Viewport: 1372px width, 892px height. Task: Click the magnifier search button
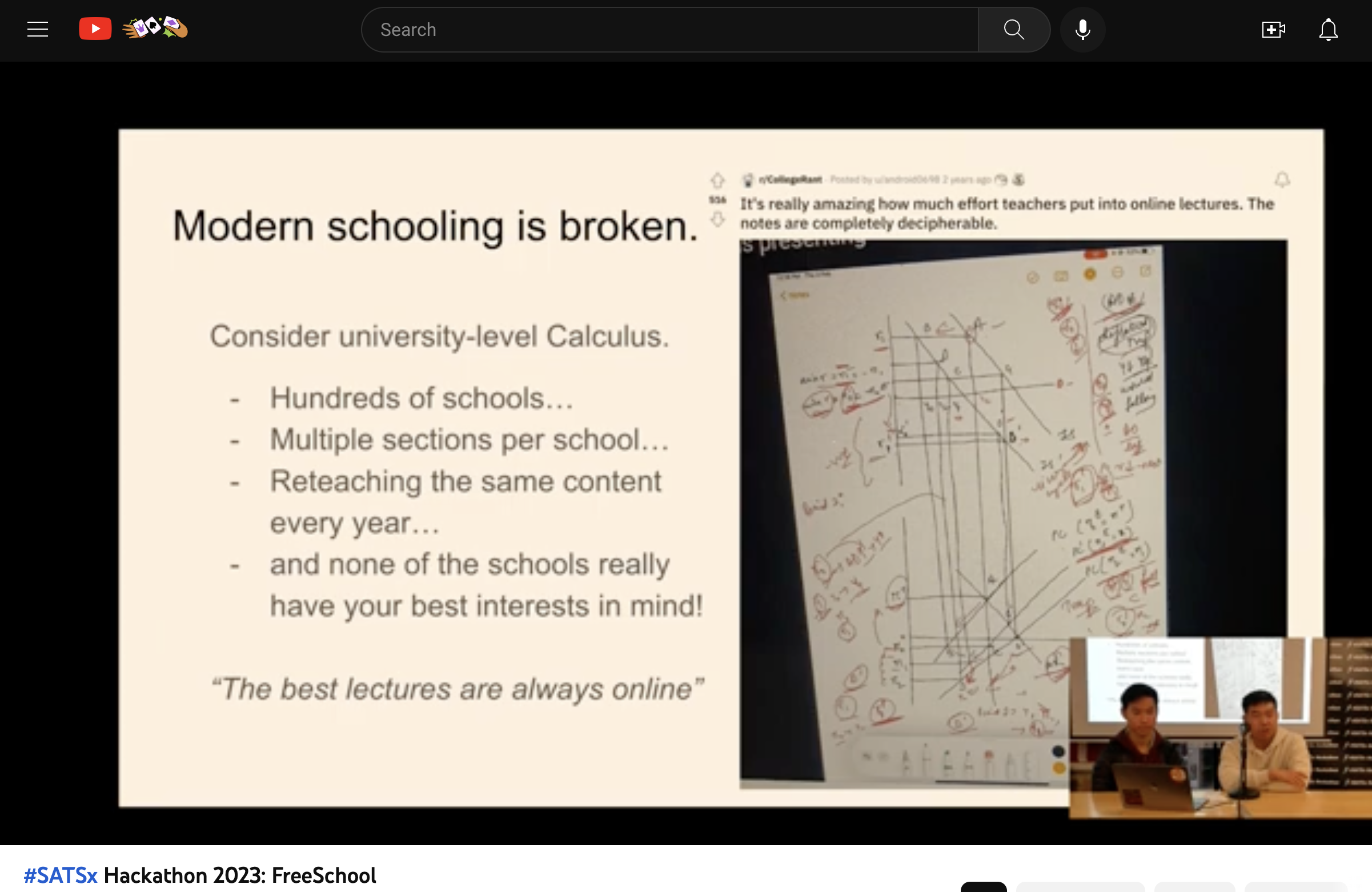click(x=1013, y=29)
